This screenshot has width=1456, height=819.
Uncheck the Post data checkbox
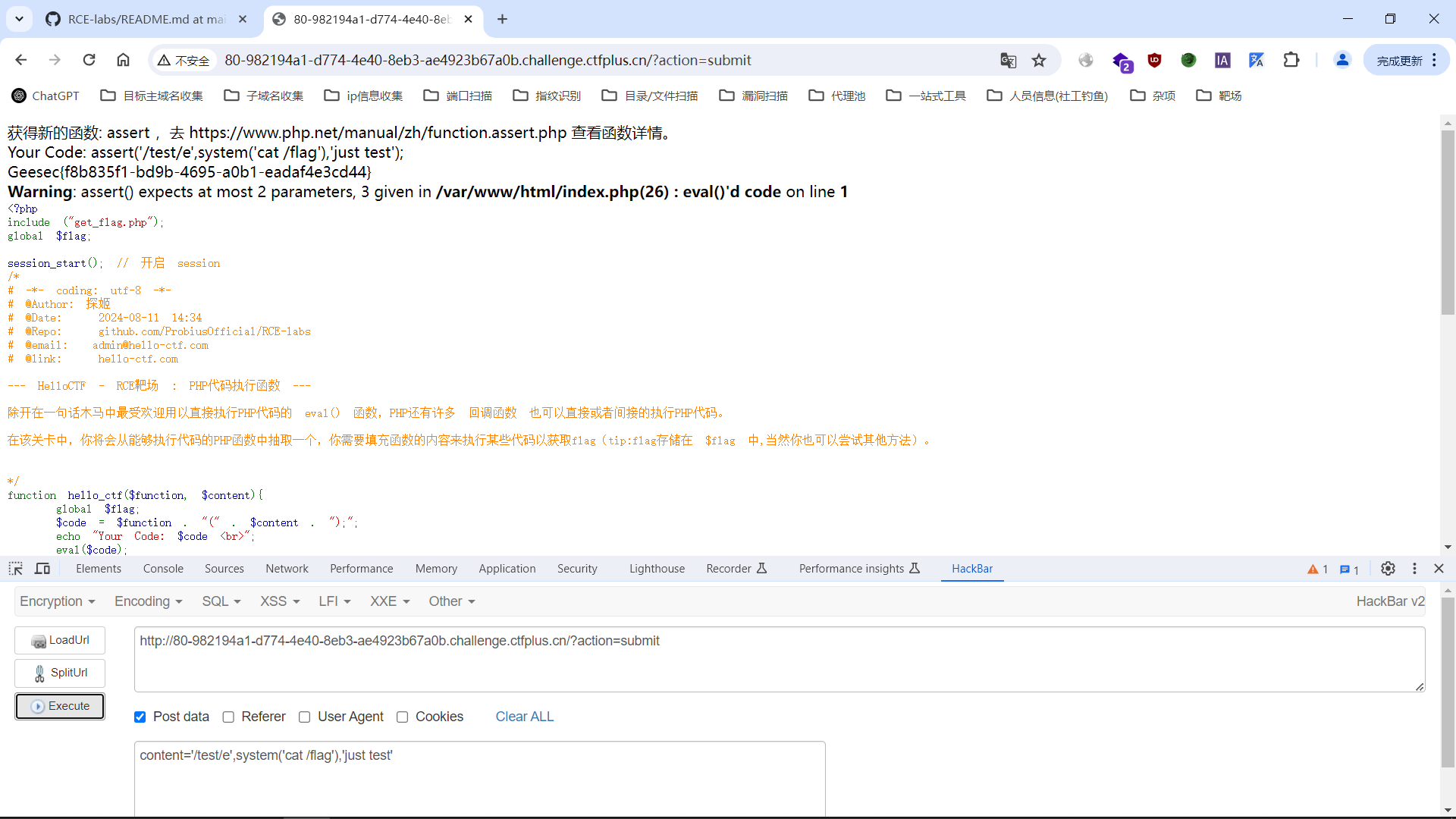point(140,717)
